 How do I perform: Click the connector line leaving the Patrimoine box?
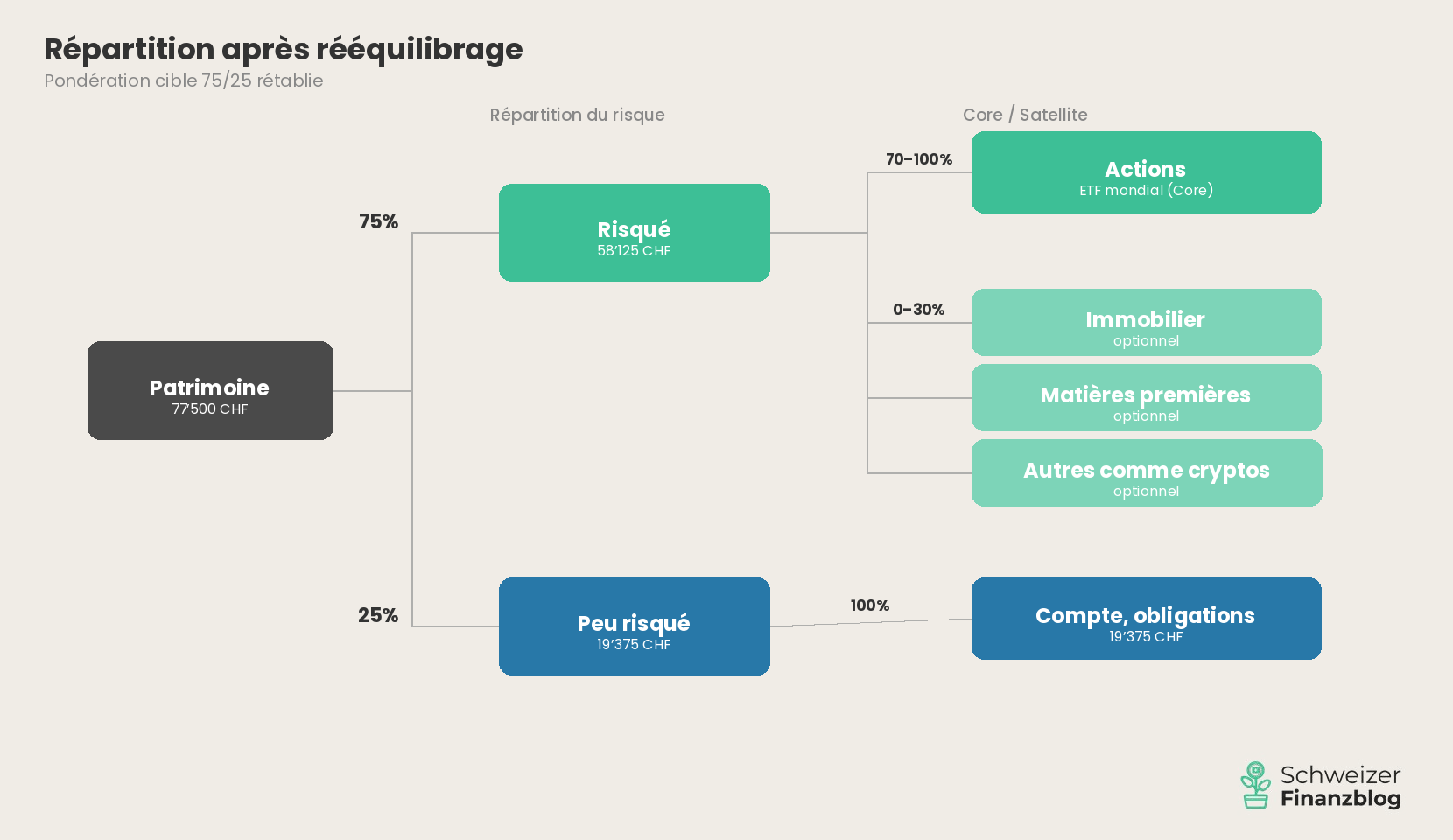[x=372, y=391]
